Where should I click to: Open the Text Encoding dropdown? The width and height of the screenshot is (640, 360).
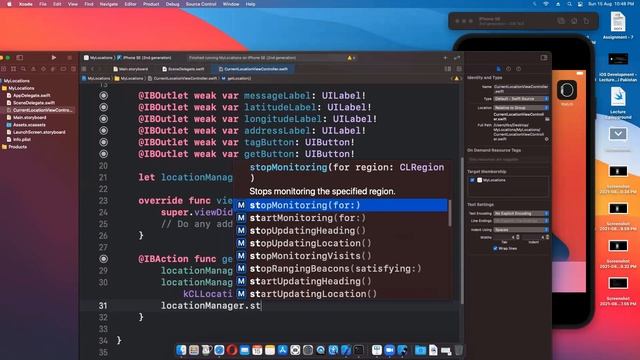521,213
